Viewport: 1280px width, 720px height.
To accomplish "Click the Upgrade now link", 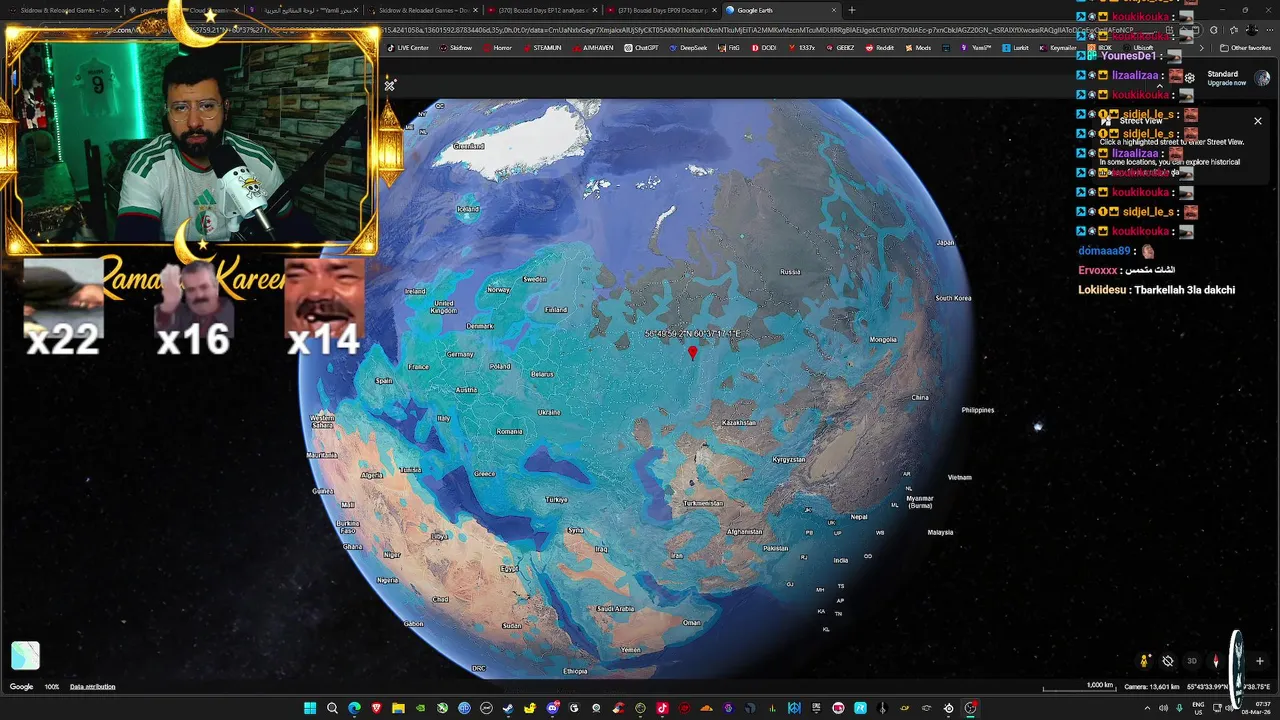I will [1226, 83].
